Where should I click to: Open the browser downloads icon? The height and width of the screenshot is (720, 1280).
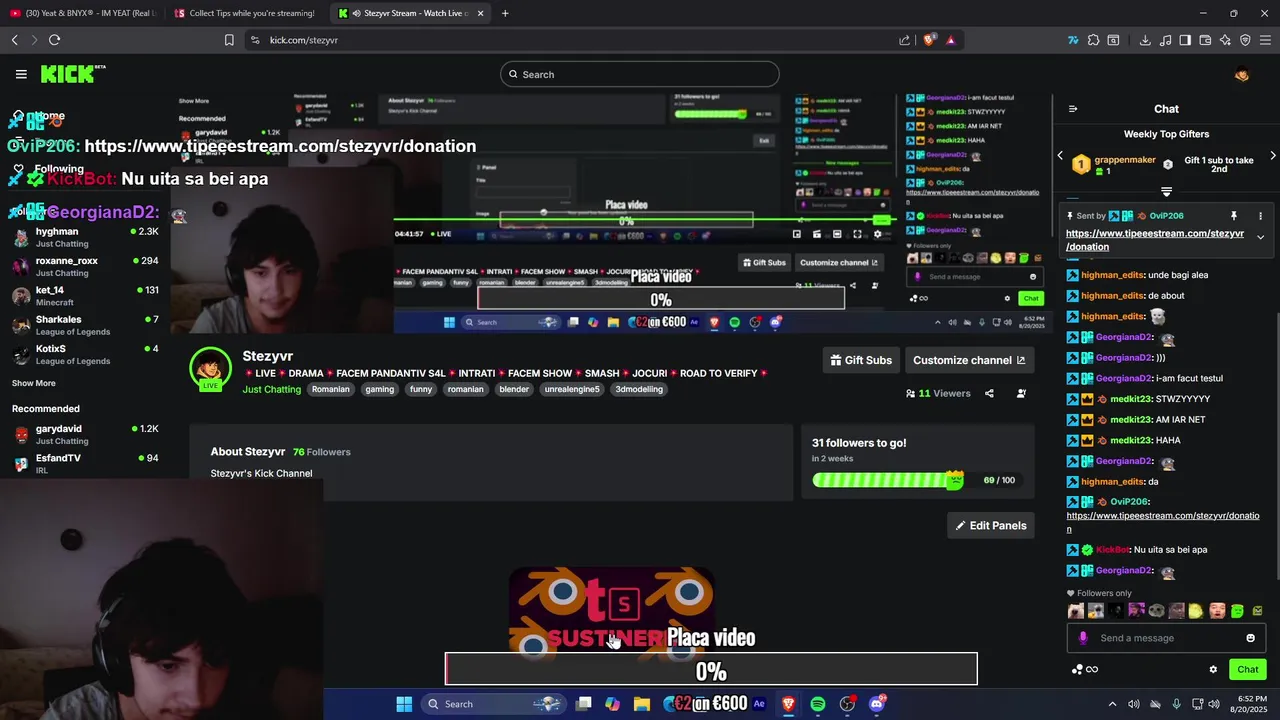[1145, 40]
